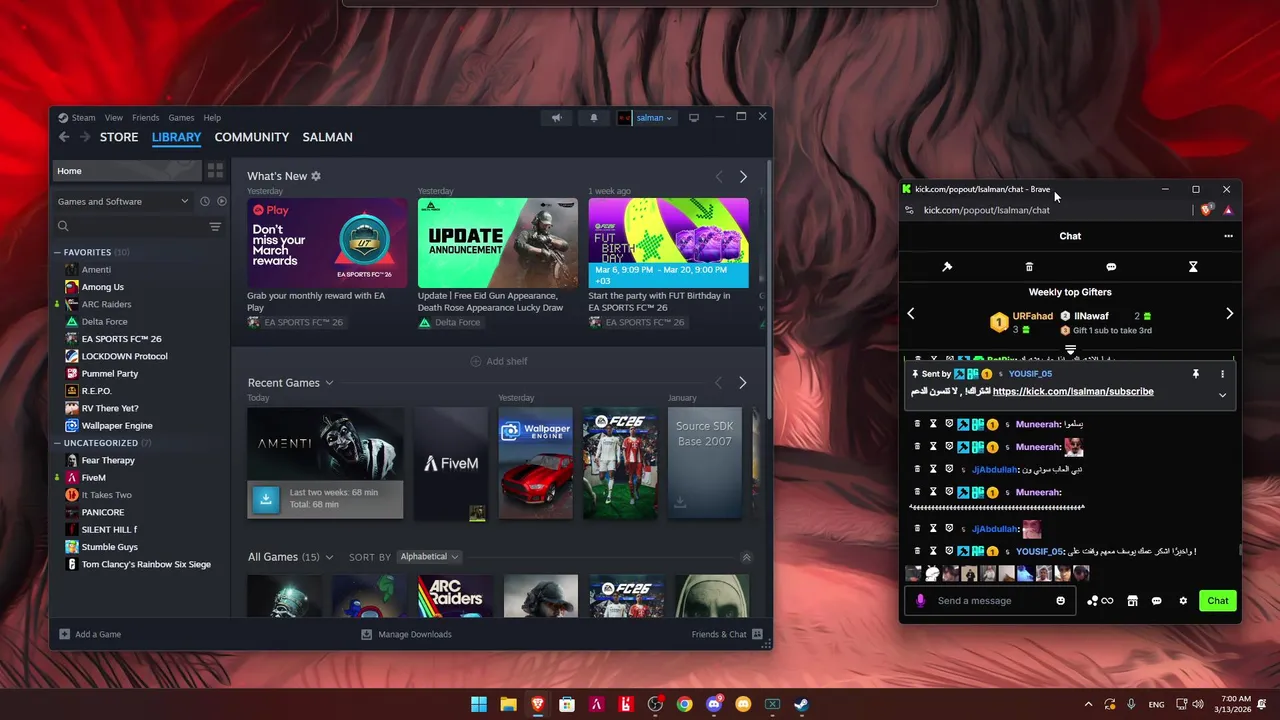
Task: Collapse Weekly top Gifters panel handle
Action: click(x=1070, y=350)
